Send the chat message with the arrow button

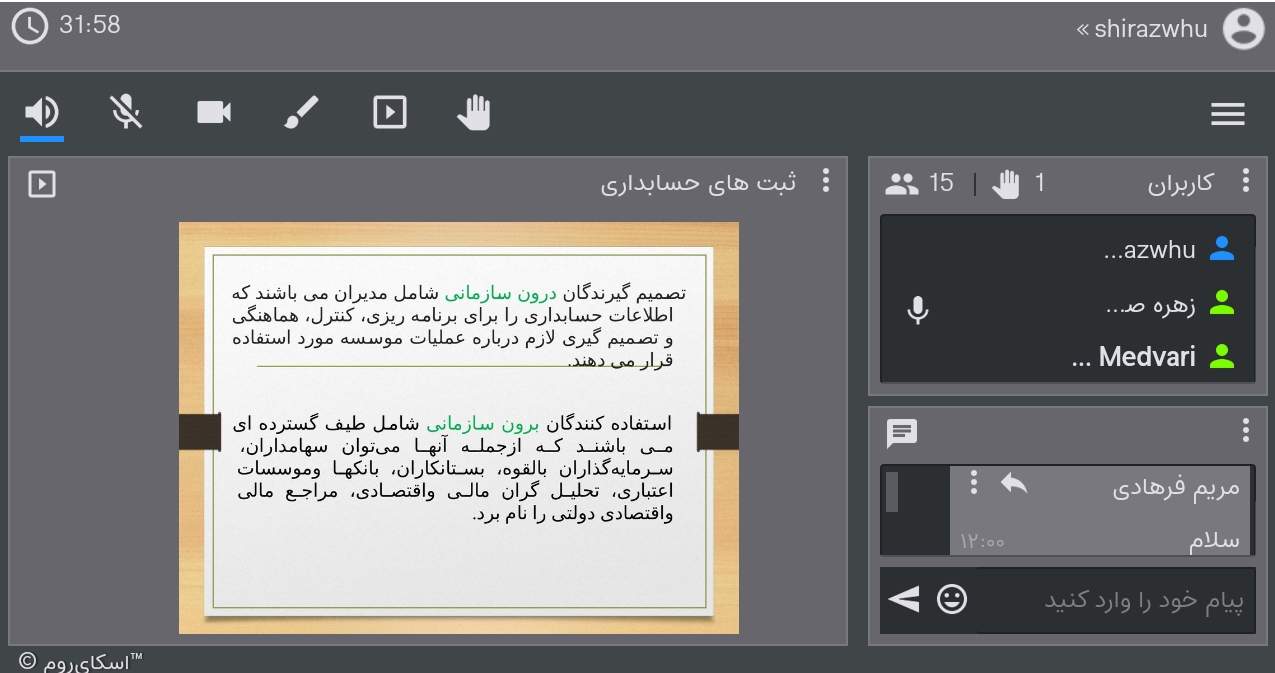(904, 599)
